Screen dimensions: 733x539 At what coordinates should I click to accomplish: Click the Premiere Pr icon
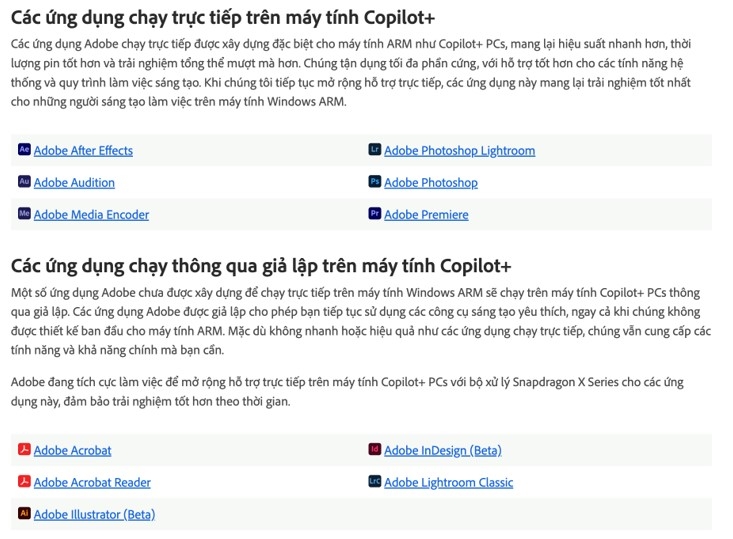(375, 214)
